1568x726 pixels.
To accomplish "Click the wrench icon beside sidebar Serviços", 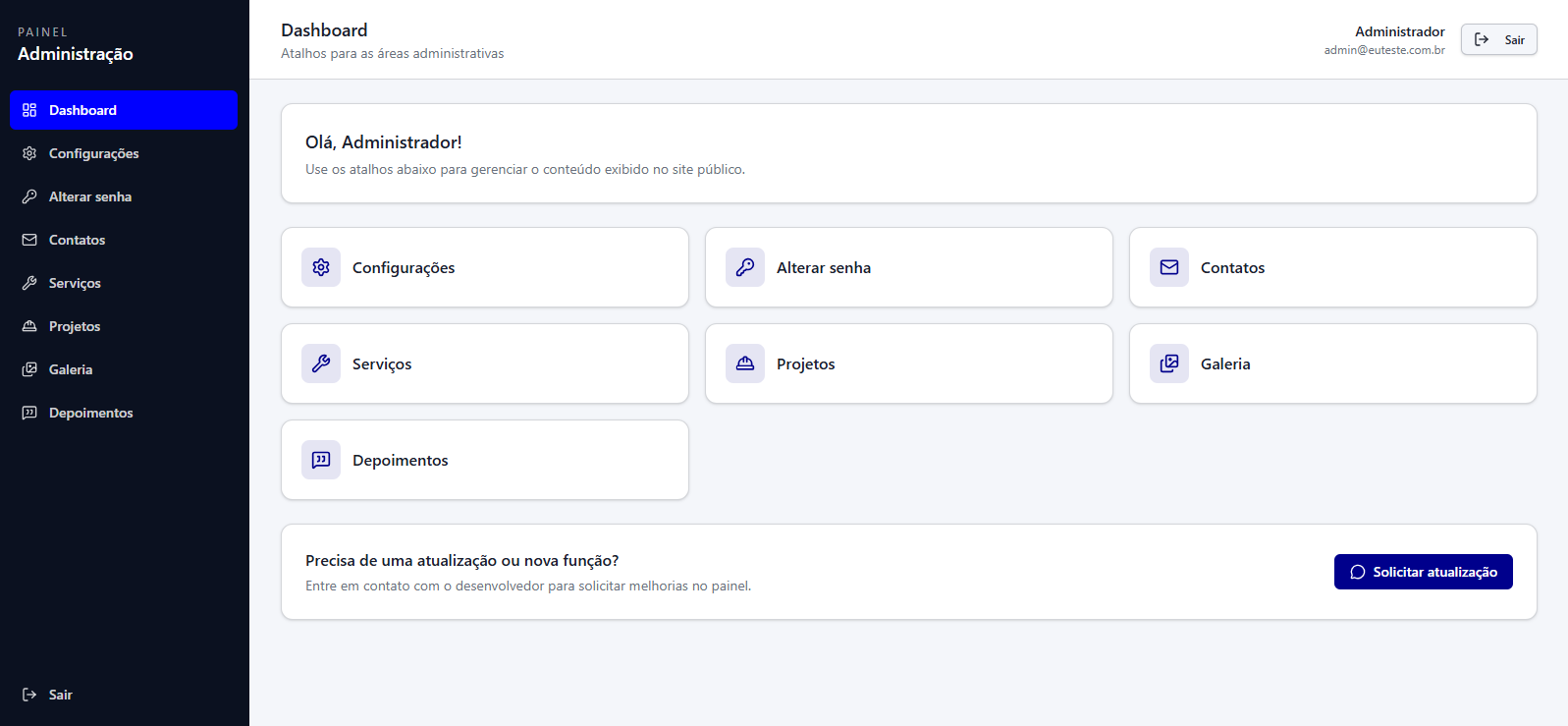I will tap(29, 283).
